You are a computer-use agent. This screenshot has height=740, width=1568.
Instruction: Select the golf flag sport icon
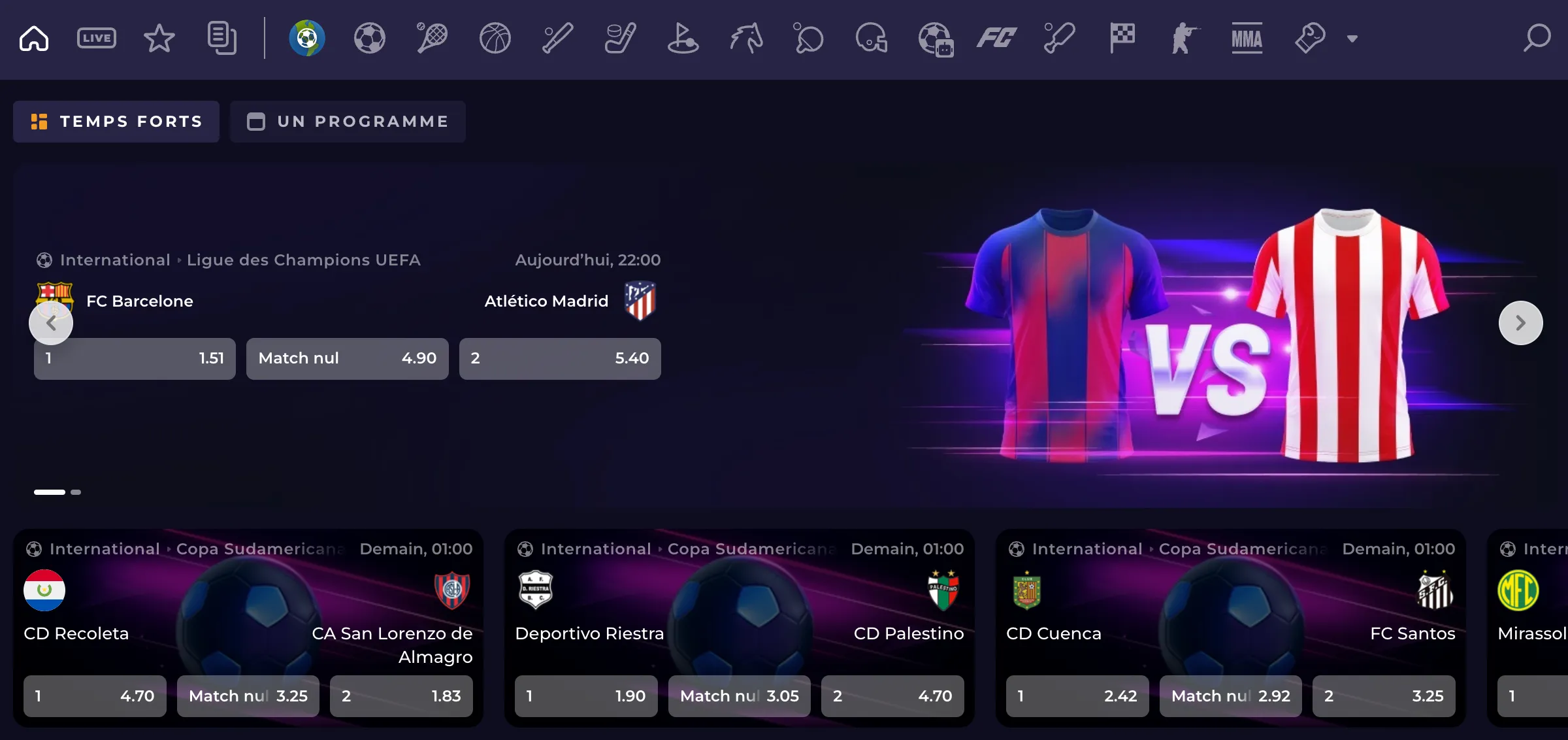[683, 39]
